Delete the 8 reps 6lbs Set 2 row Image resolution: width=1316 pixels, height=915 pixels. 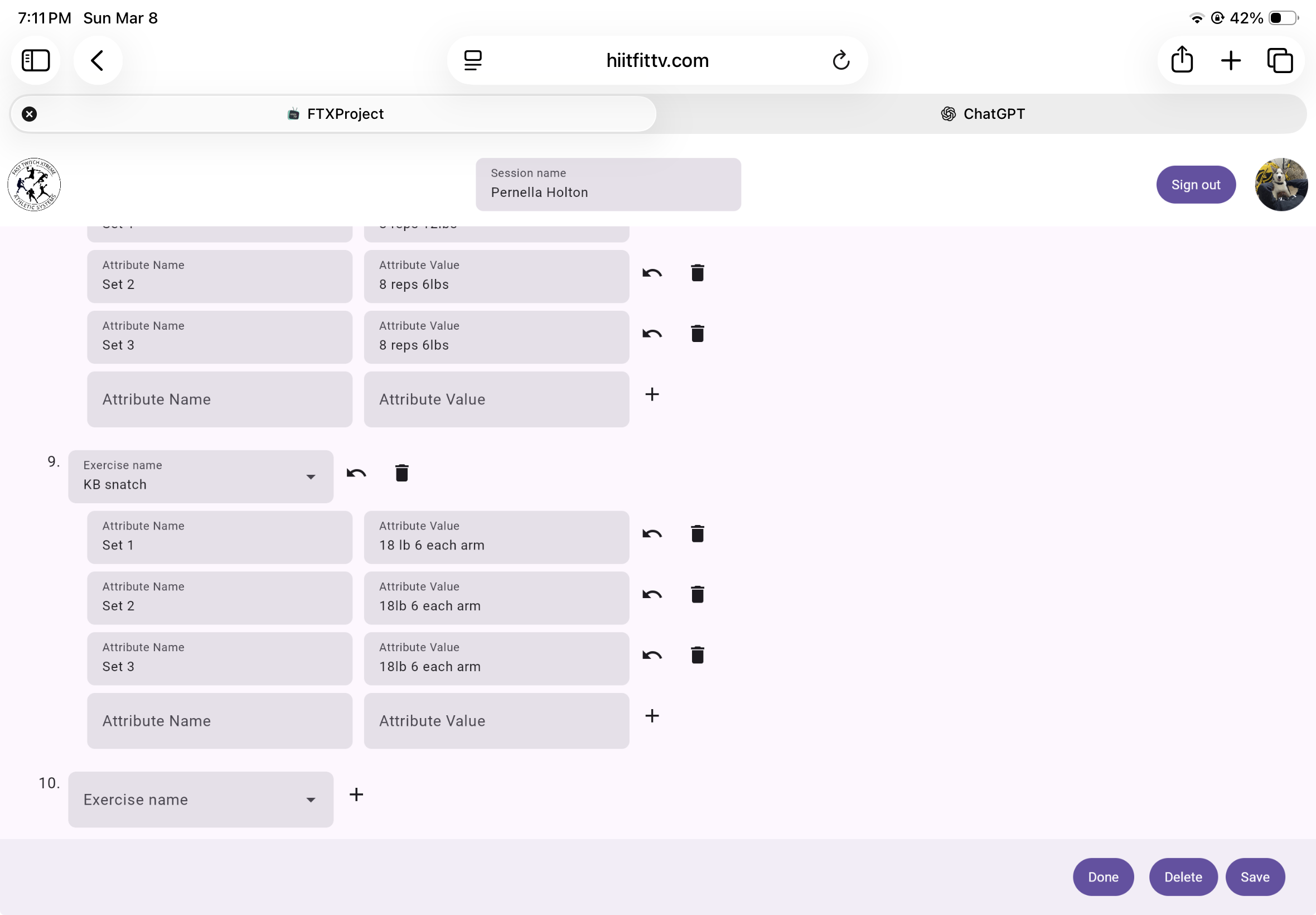[x=697, y=273]
